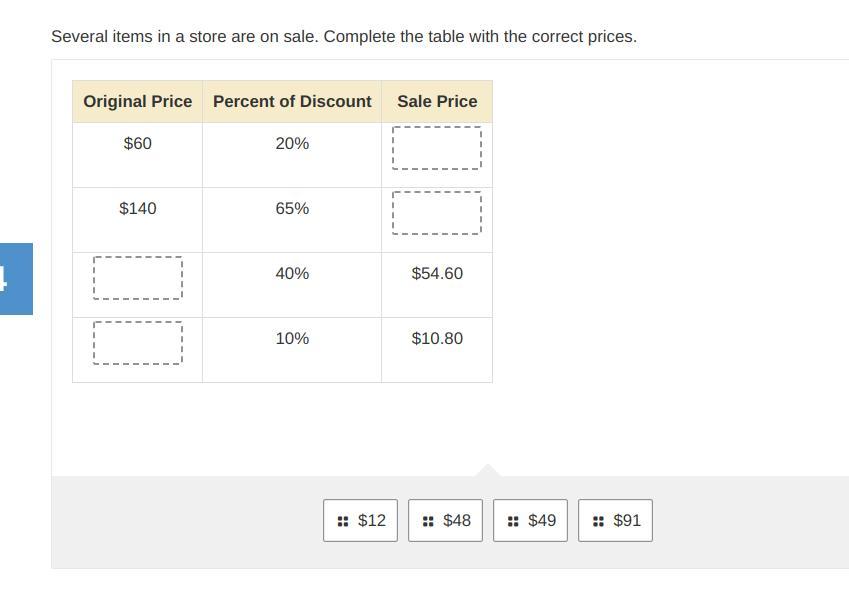Select the $12 answer label text
The width and height of the screenshot is (849, 604).
371,520
